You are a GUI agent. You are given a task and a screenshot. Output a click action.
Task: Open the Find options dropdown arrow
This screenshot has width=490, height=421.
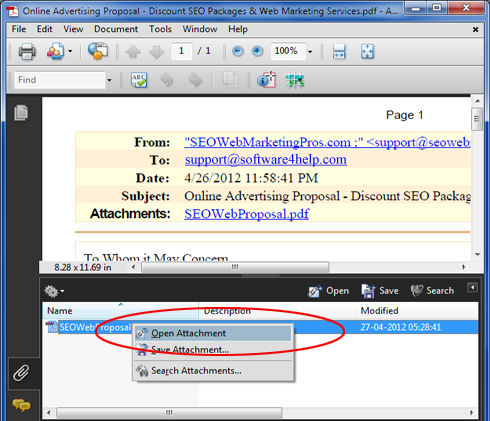pyautogui.click(x=109, y=80)
